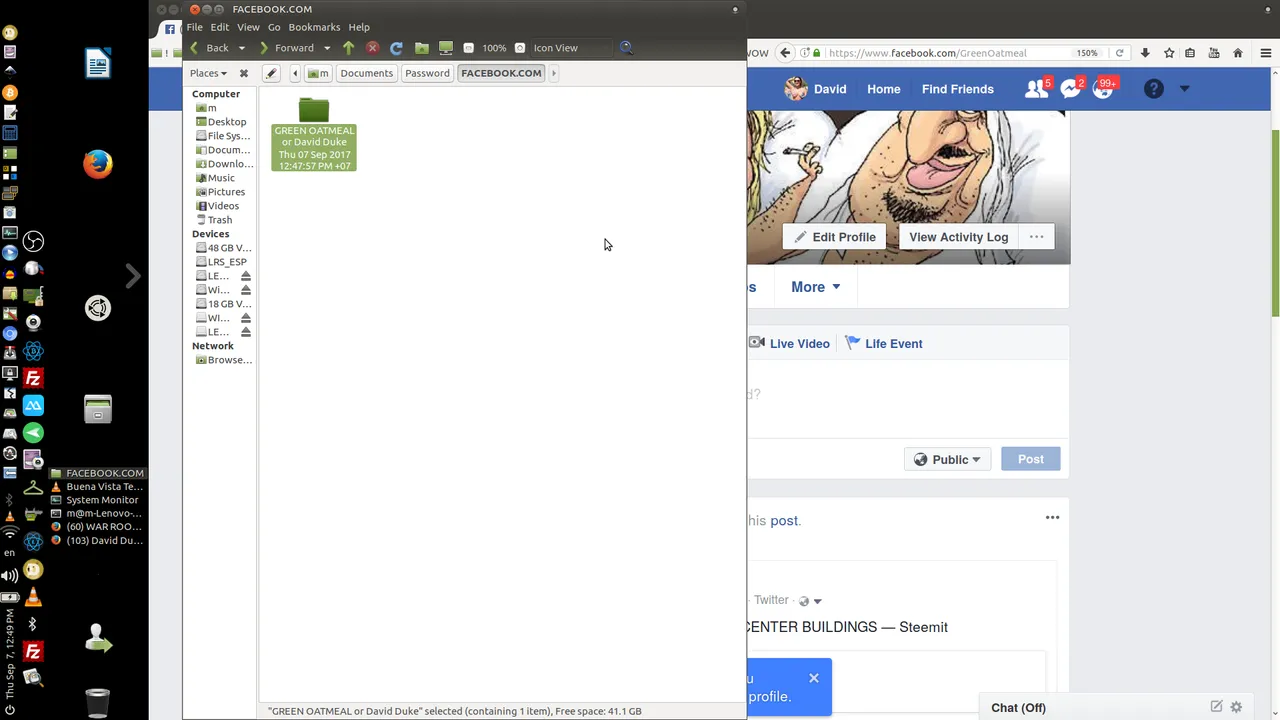
Task: Open the View menu
Action: point(248,27)
